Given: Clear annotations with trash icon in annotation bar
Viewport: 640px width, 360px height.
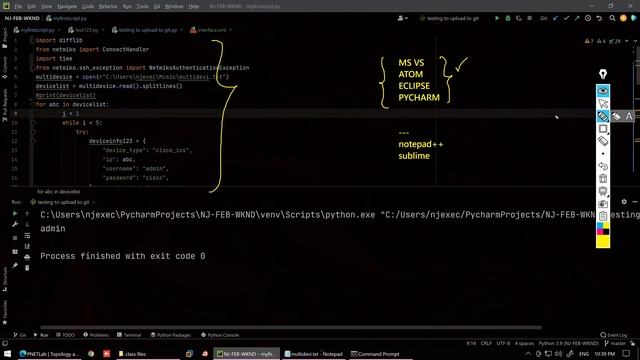Looking at the screenshot, I should coord(603,178).
